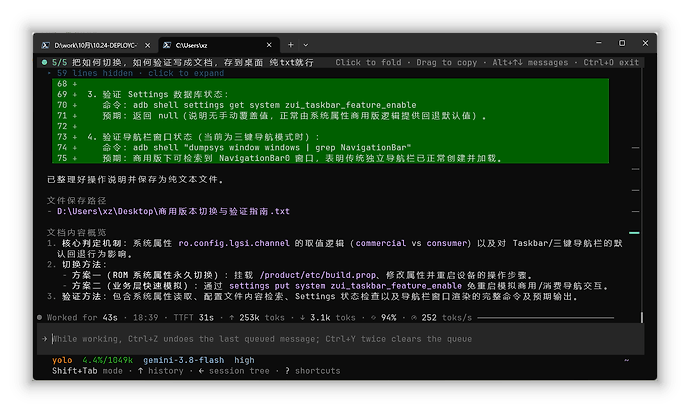
Task: Click the PowerShell icon on C:\Users\xz tab
Action: click(167, 45)
